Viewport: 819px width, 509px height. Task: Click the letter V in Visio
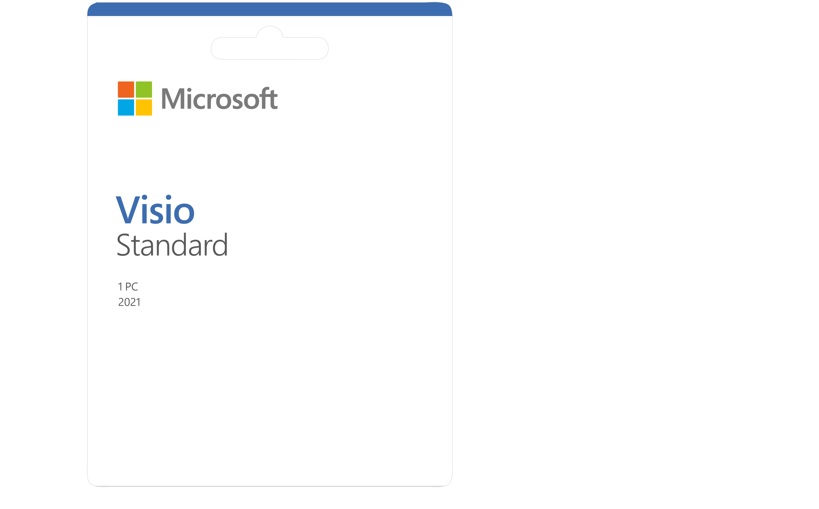pos(126,210)
